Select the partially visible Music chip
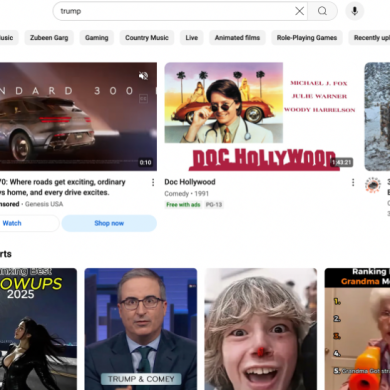The height and width of the screenshot is (390, 390). pyautogui.click(x=9, y=38)
